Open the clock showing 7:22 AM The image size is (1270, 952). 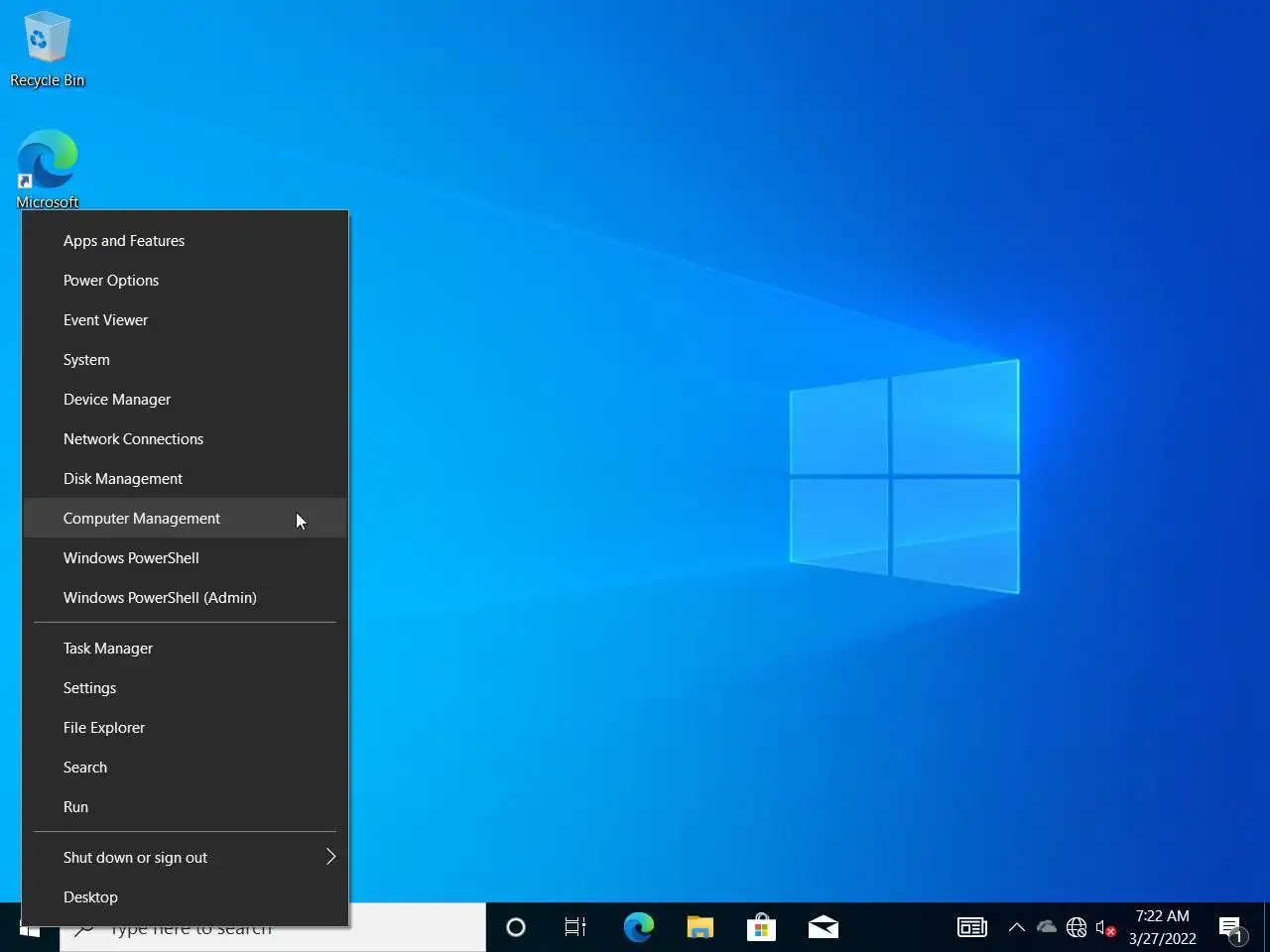pyautogui.click(x=1163, y=927)
